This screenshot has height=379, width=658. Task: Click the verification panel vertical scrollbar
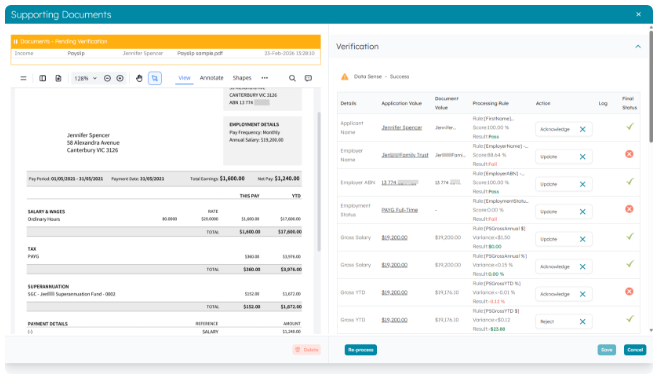coord(651,86)
